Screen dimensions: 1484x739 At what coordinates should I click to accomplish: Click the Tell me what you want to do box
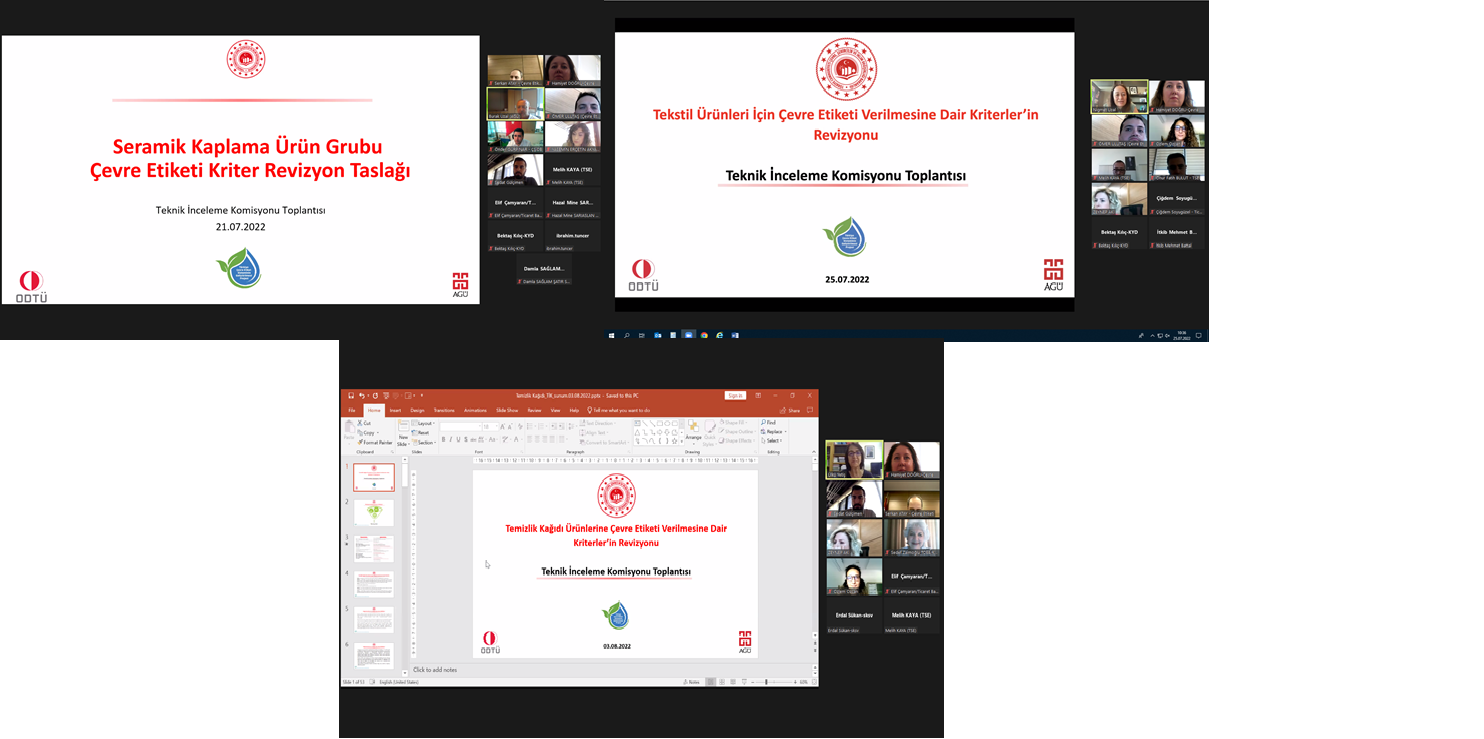point(619,410)
